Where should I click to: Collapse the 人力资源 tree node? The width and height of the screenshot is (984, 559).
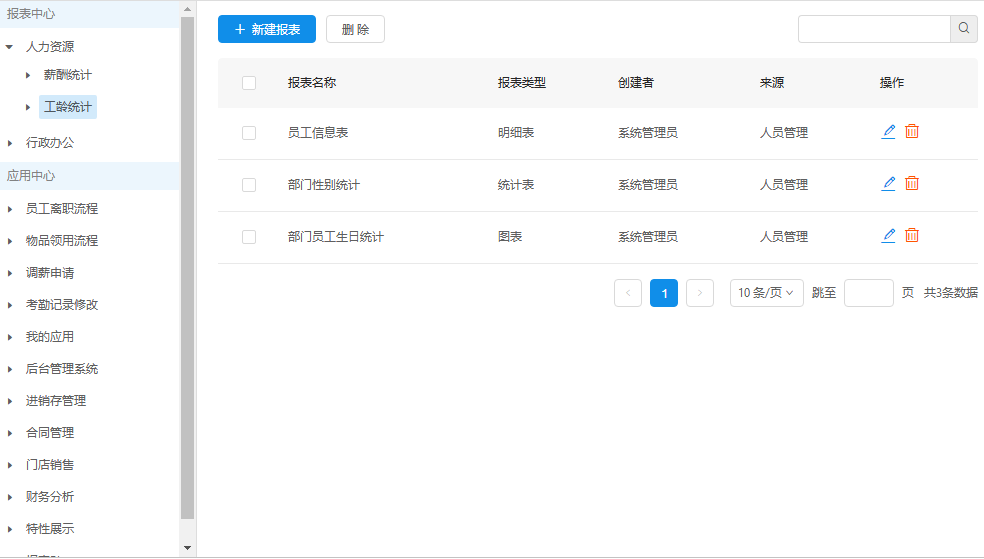coord(10,47)
